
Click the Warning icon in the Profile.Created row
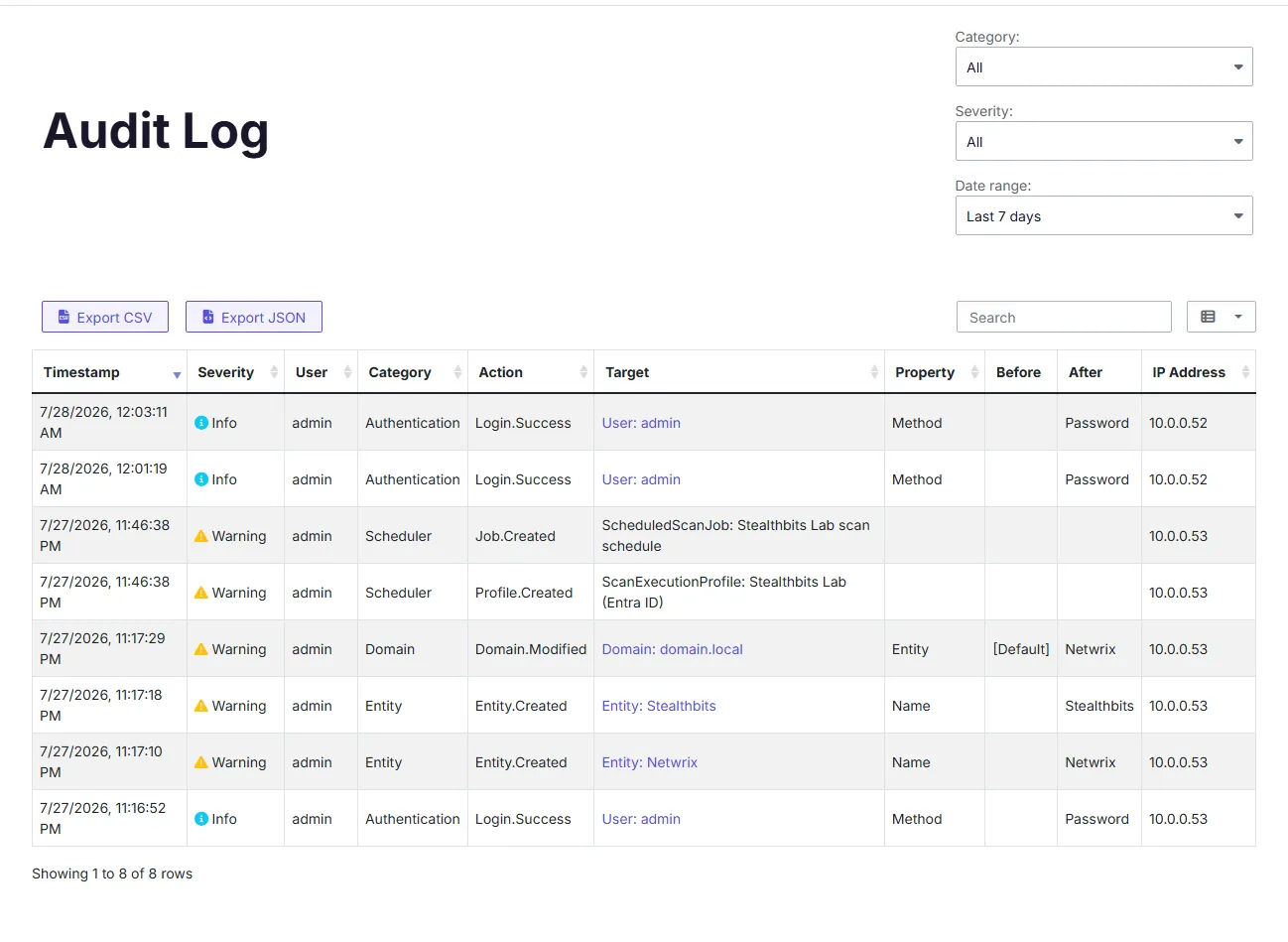201,593
